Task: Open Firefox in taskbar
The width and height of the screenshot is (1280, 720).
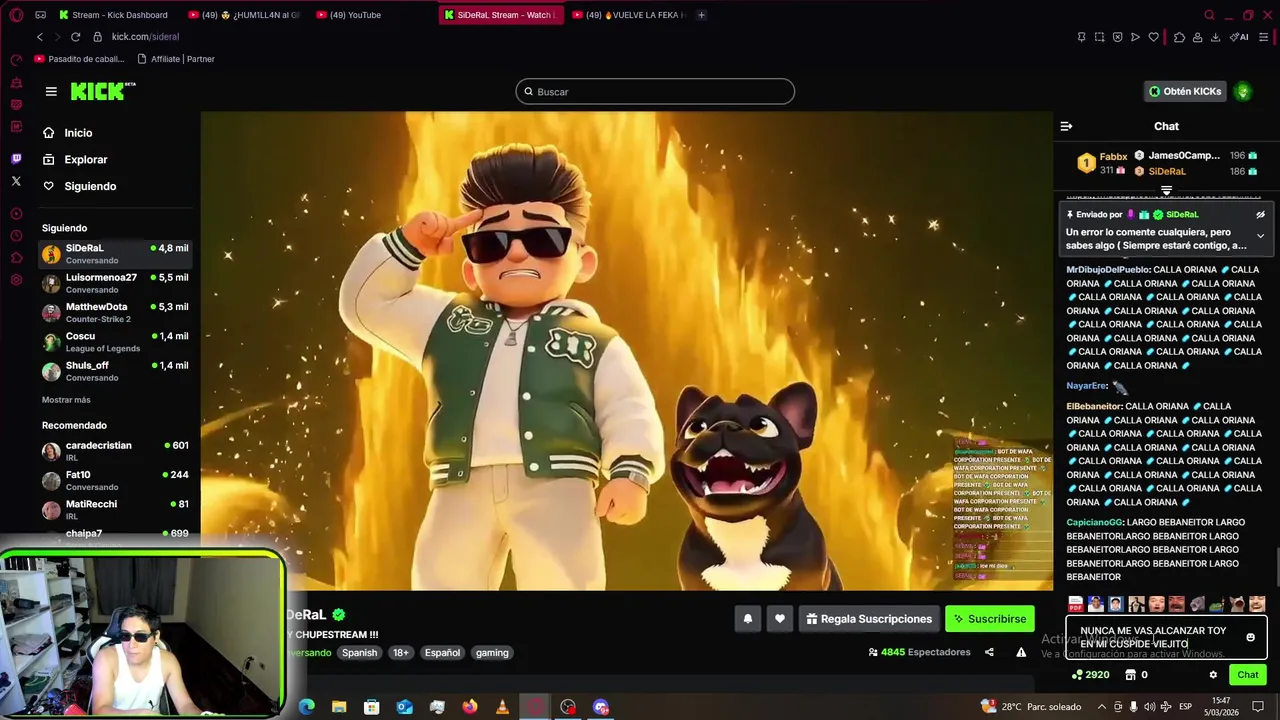Action: [x=470, y=707]
